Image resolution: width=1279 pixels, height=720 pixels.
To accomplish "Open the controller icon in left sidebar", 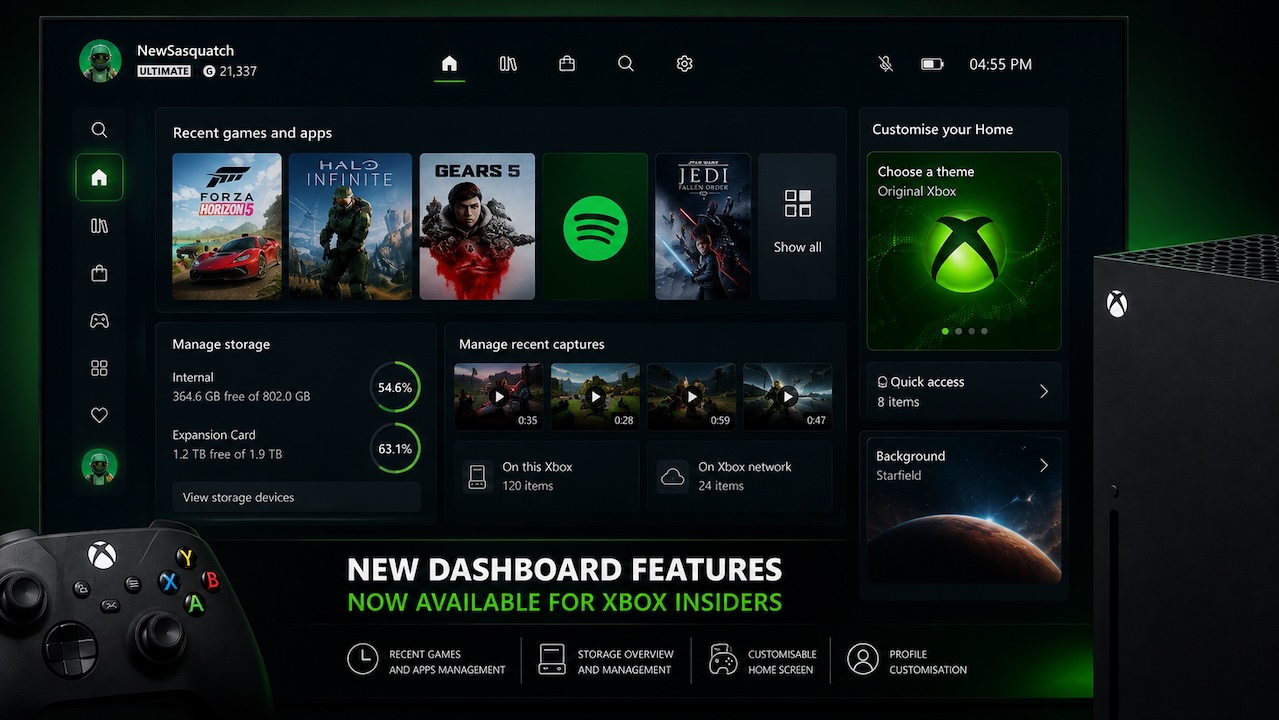I will click(x=99, y=321).
